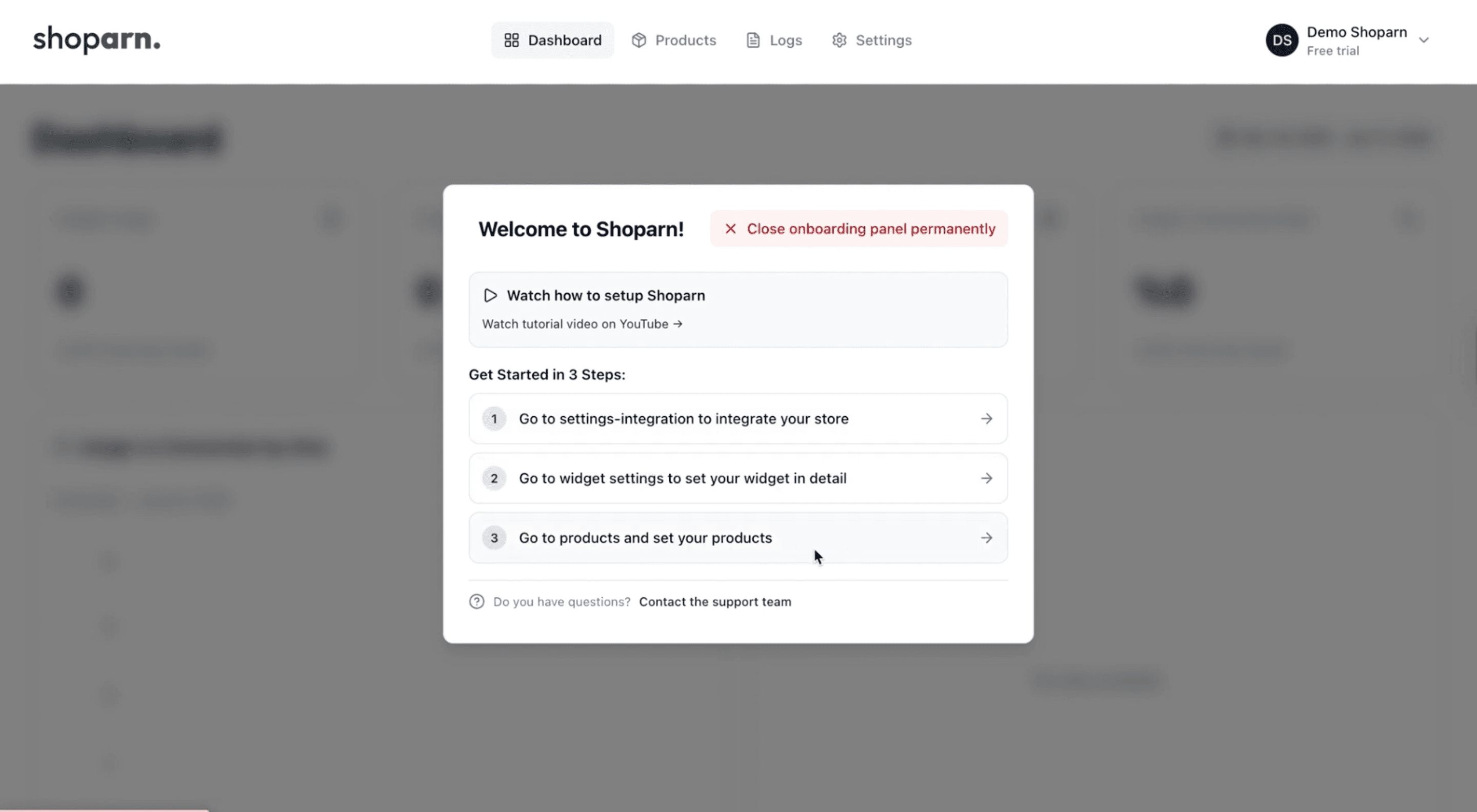Click the question mark help icon

pyautogui.click(x=476, y=601)
